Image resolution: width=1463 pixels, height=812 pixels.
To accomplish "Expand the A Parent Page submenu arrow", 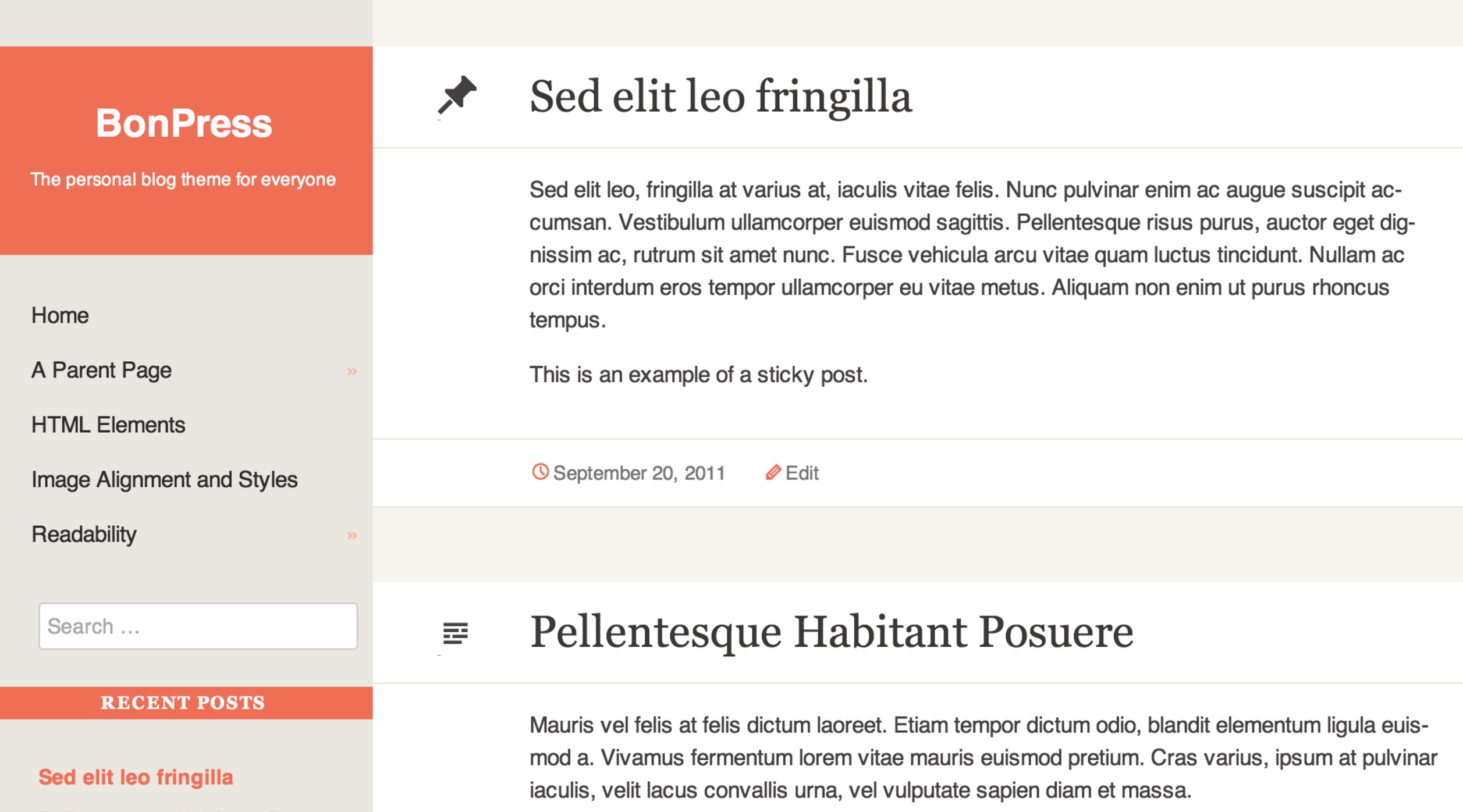I will [352, 371].
